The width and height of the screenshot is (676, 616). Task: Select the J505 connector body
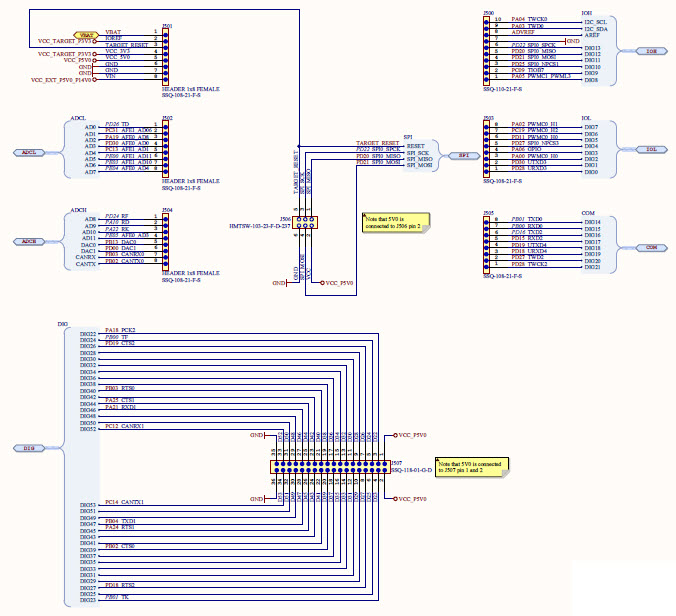coord(487,242)
